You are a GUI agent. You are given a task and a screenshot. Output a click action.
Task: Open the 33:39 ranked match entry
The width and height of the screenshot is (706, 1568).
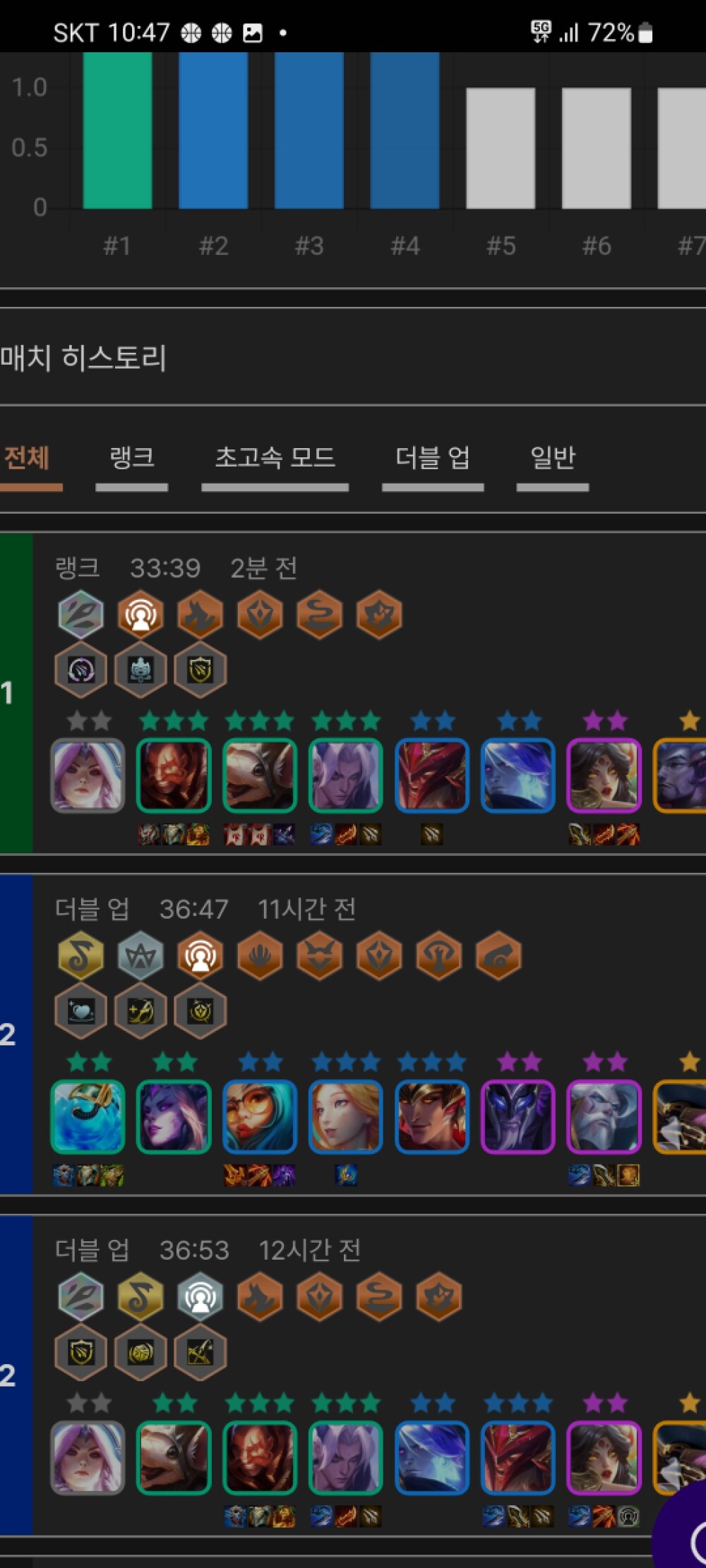(x=353, y=693)
